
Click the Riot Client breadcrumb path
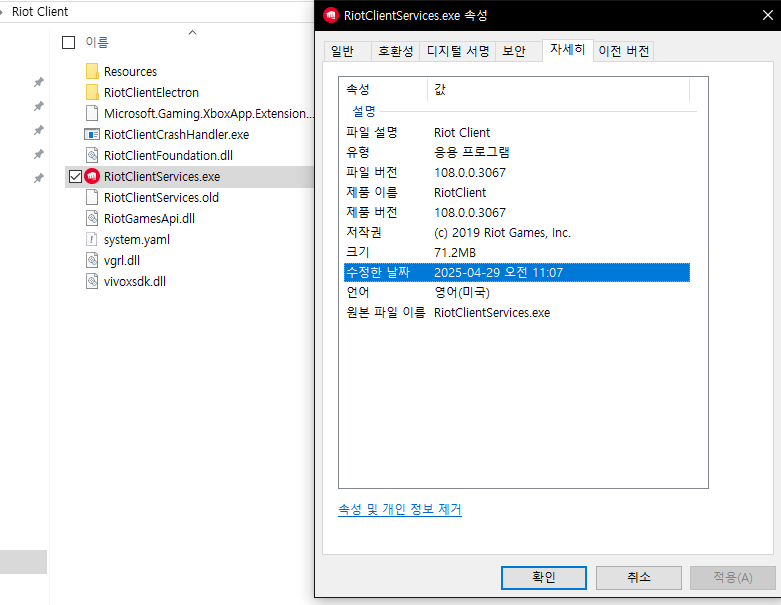click(x=40, y=11)
